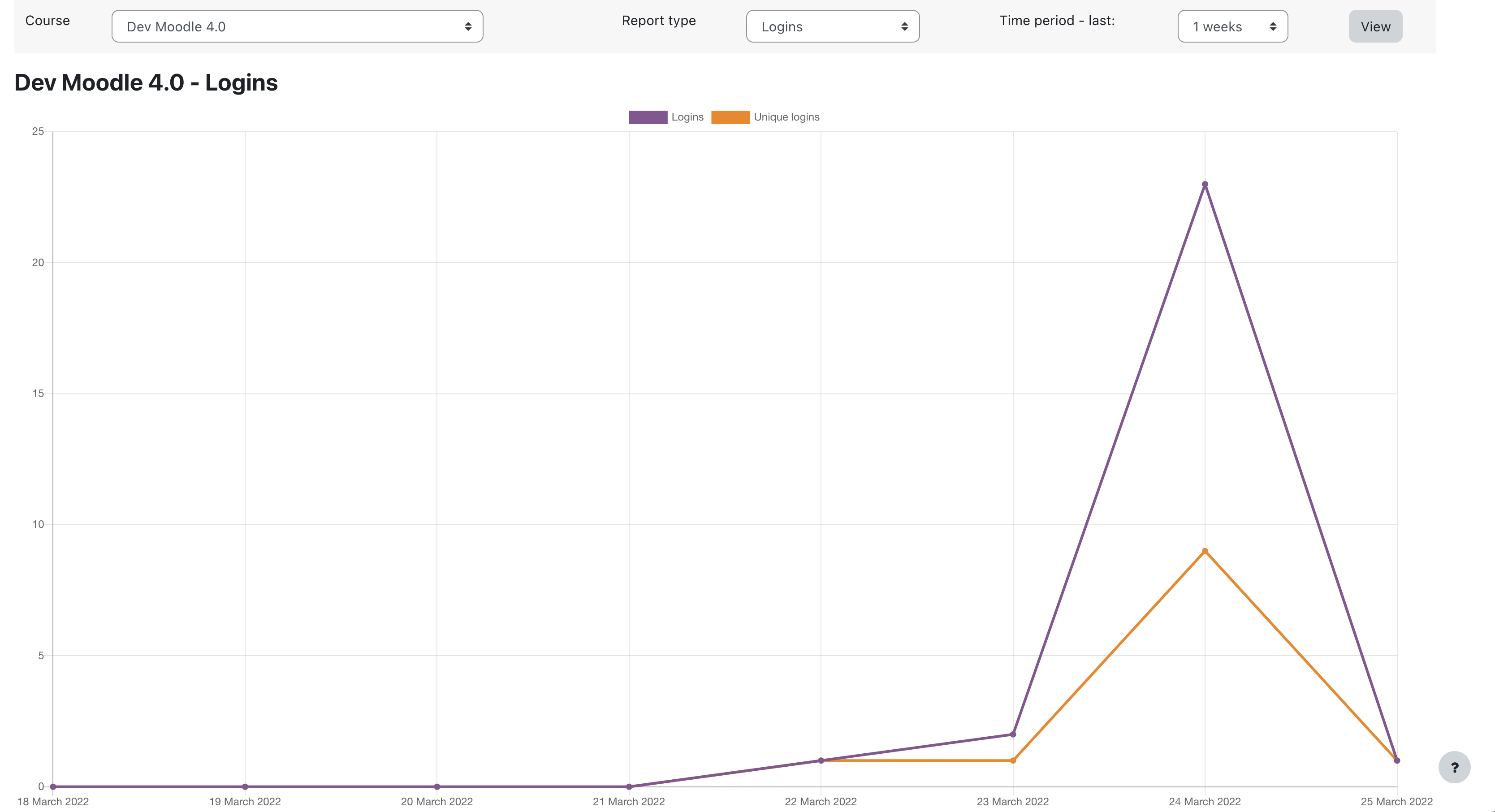Click the Unique logins point on 23 March

pyautogui.click(x=1013, y=761)
